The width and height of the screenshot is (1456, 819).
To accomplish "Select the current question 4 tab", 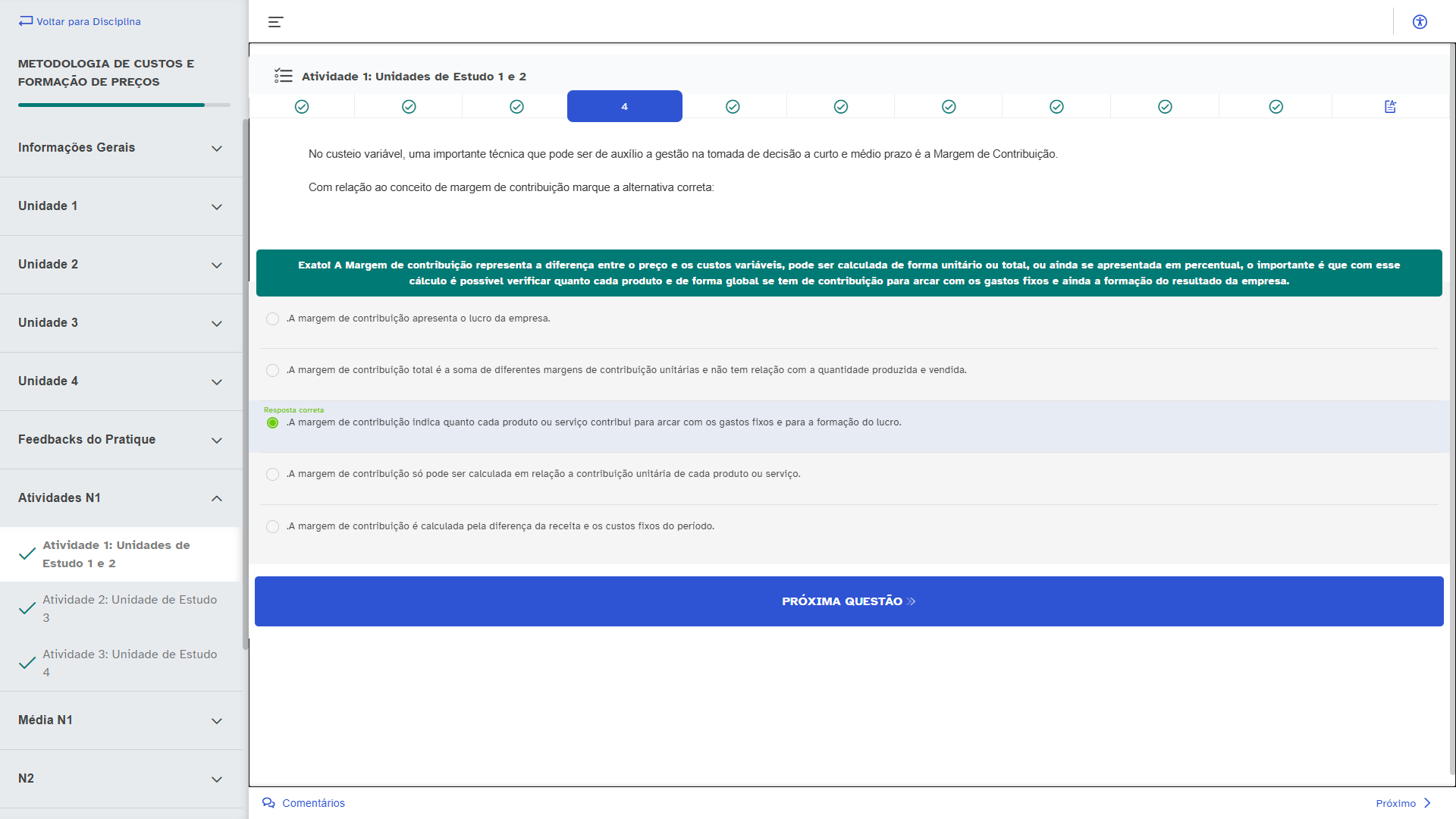I will click(x=624, y=107).
